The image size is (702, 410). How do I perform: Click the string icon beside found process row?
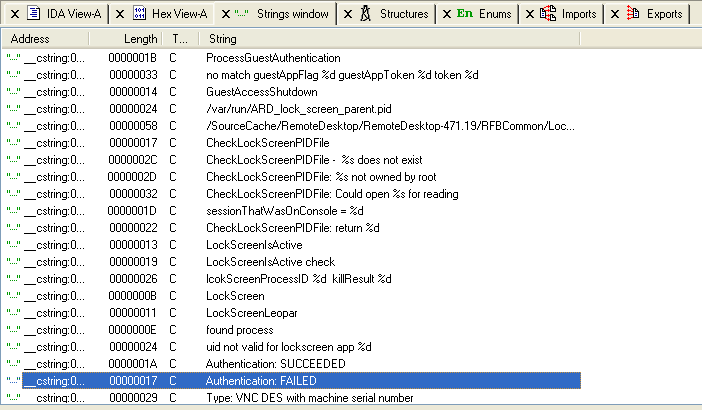coord(13,330)
